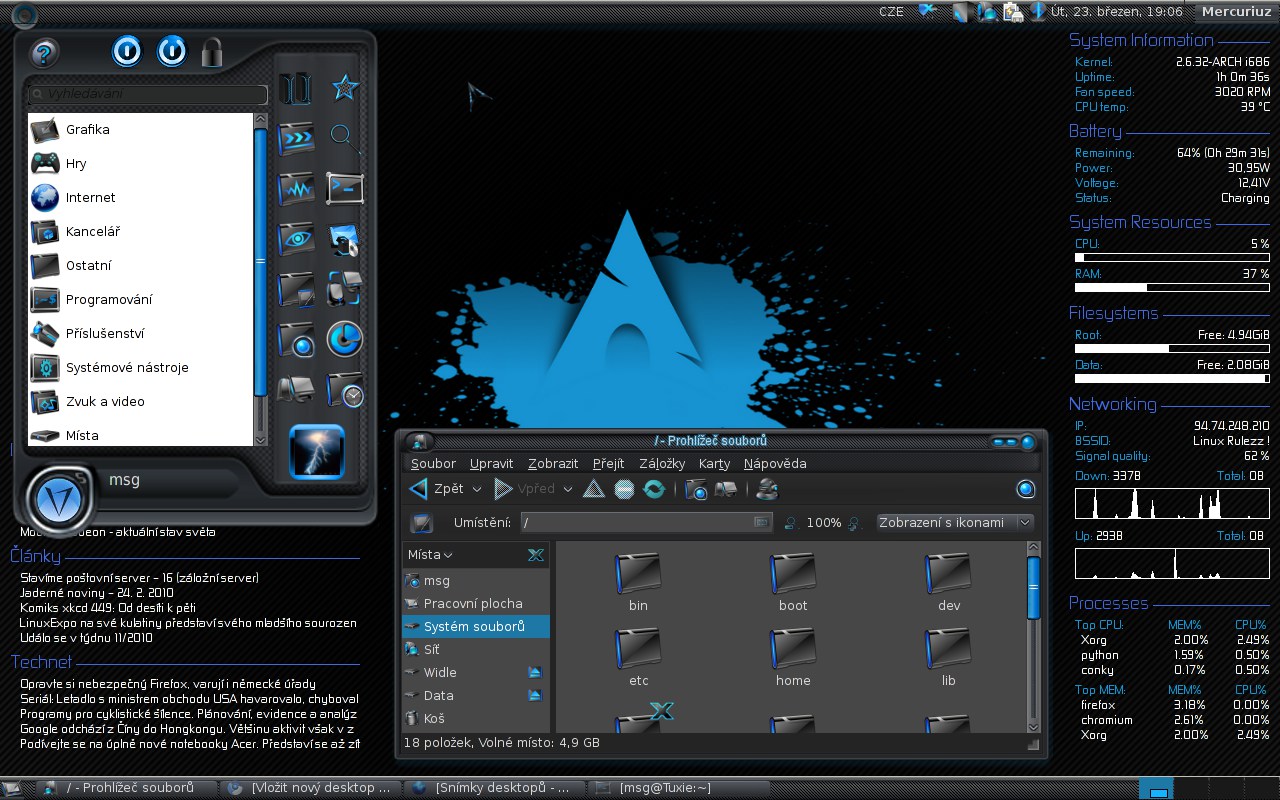Click the Umístění location input field

point(646,522)
